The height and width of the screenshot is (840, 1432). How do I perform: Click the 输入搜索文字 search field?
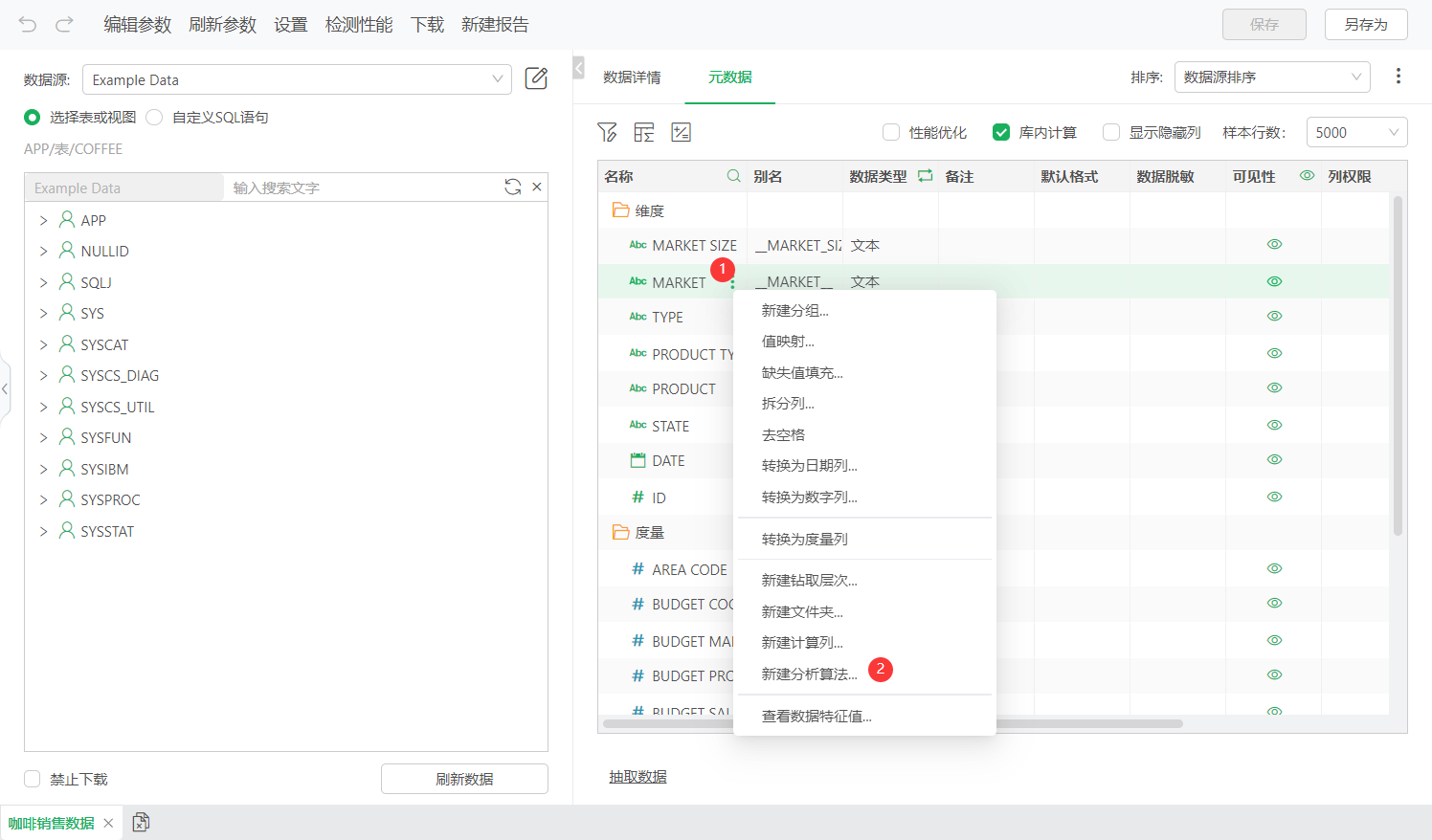362,188
